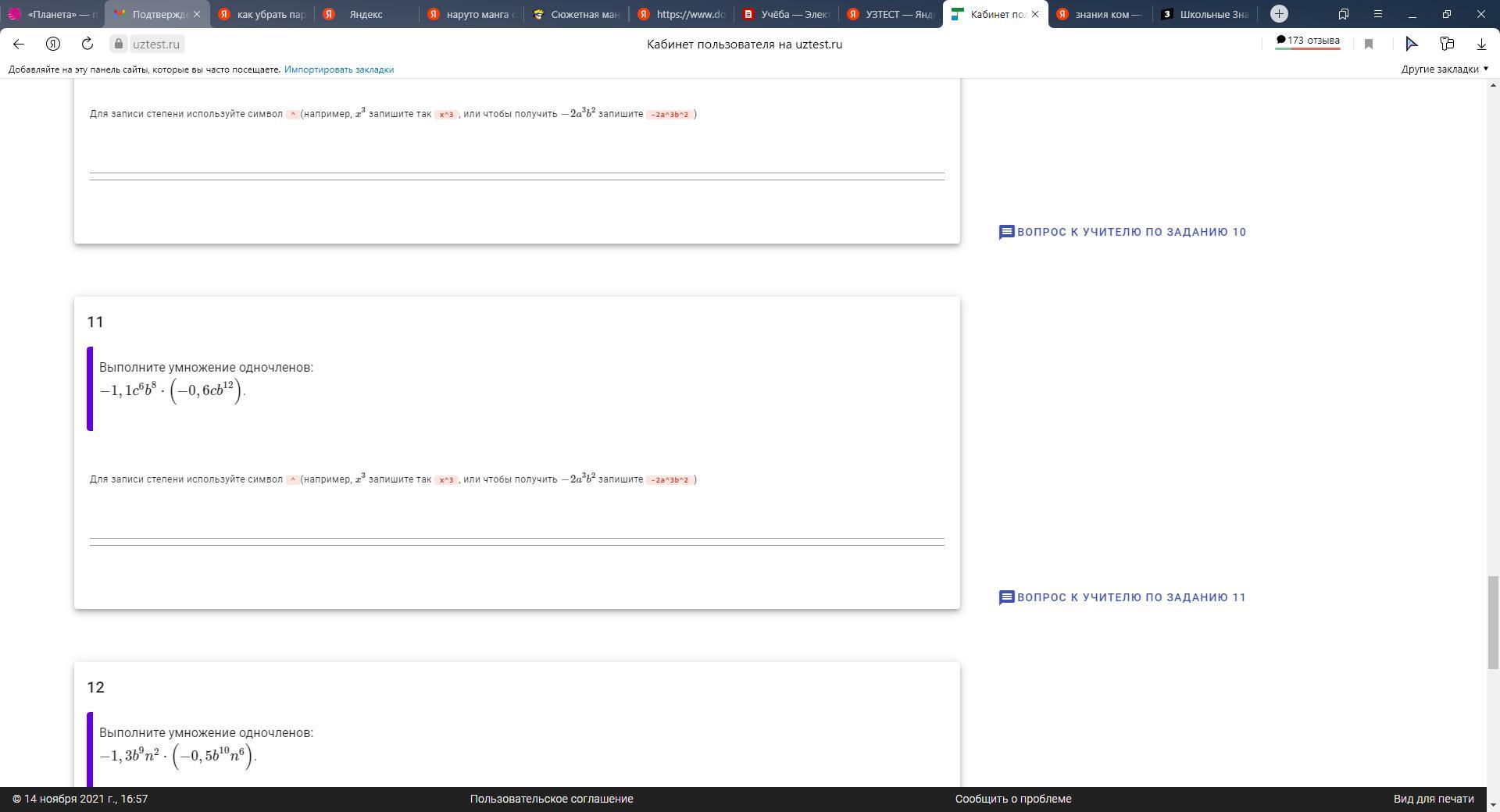The image size is (1500, 812).
Task: Click the uztest.ru address field
Action: (156, 45)
